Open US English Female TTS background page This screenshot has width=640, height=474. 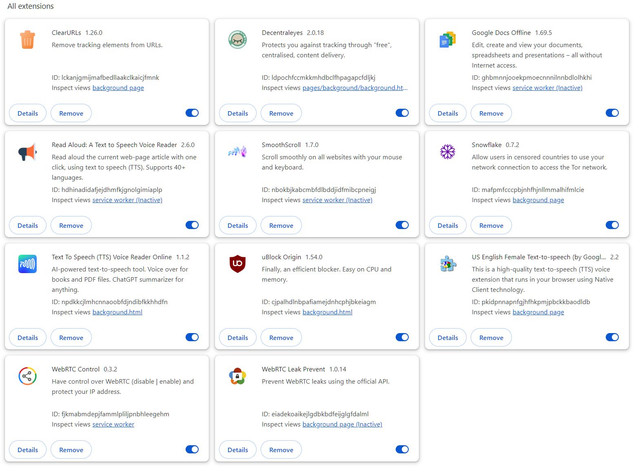click(538, 312)
